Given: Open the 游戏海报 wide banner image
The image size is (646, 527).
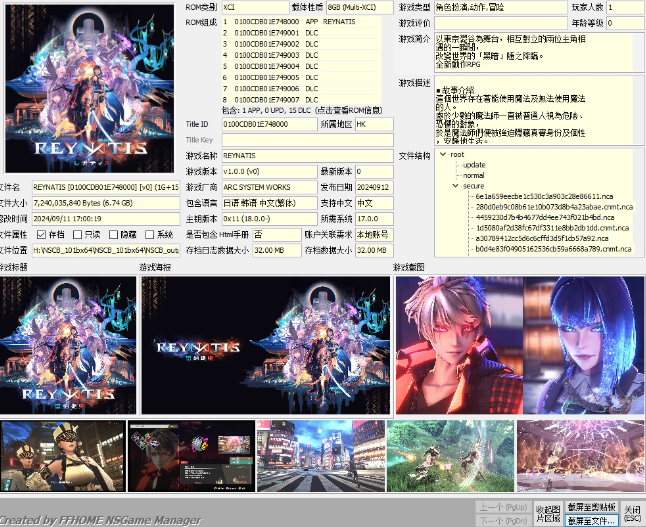Looking at the screenshot, I should tap(266, 345).
